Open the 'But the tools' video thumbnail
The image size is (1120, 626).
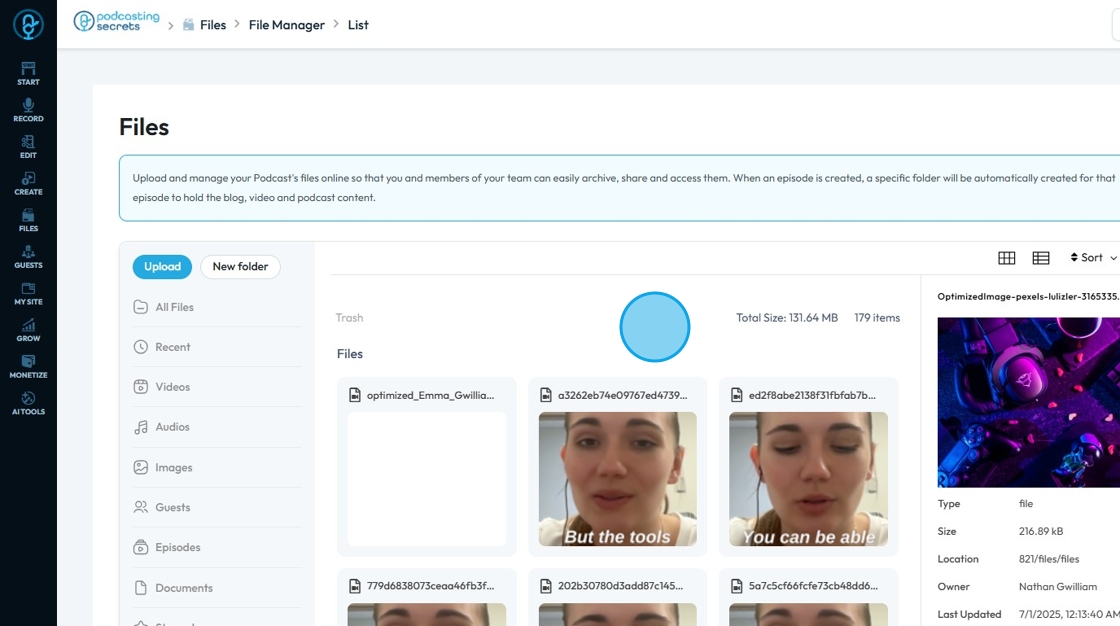[617, 479]
